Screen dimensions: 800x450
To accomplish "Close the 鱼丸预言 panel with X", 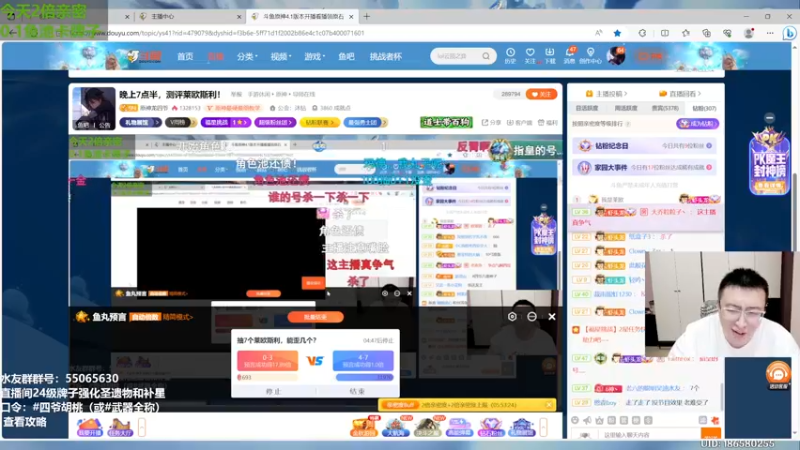I will tap(552, 317).
